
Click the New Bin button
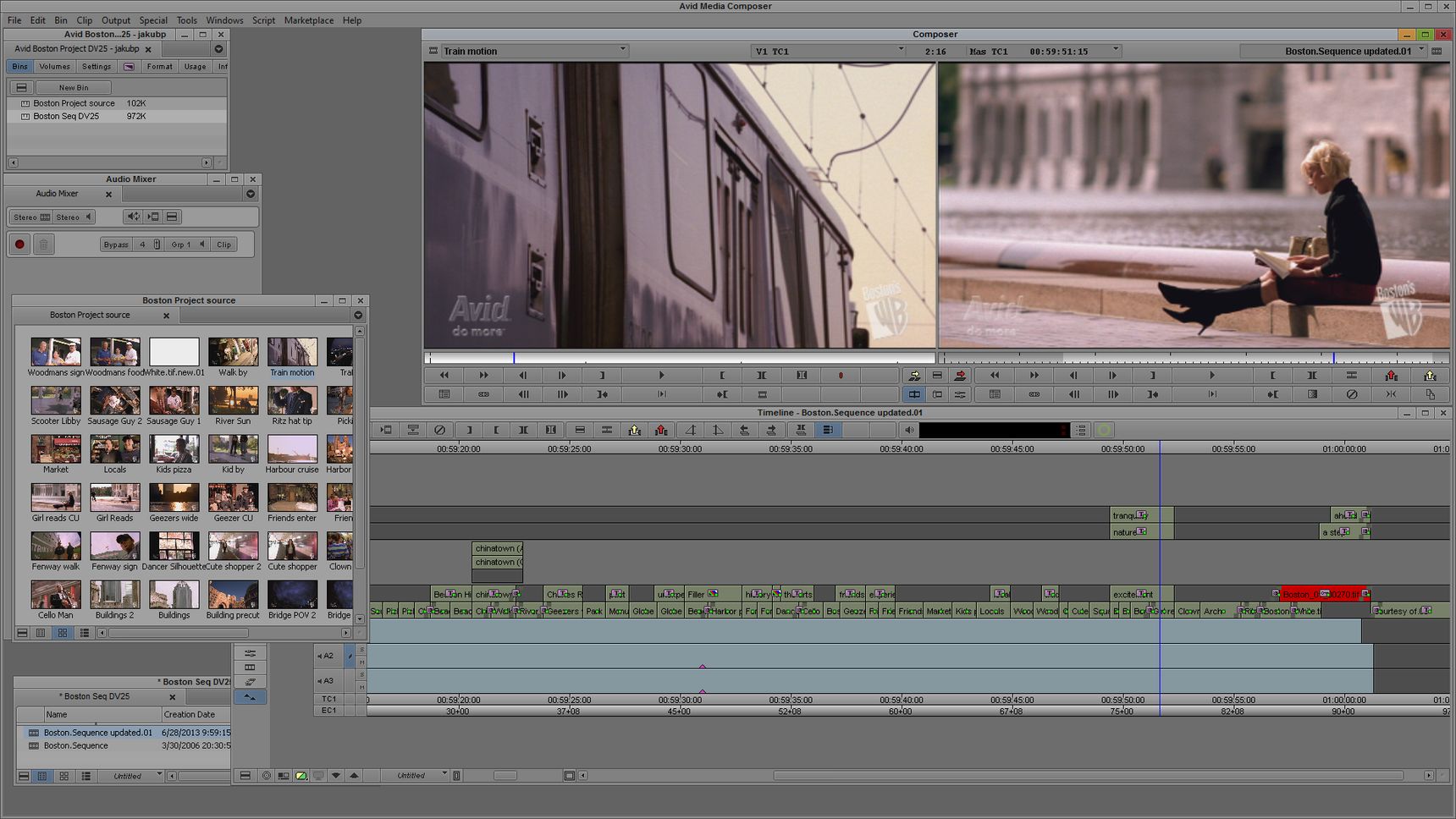point(74,87)
